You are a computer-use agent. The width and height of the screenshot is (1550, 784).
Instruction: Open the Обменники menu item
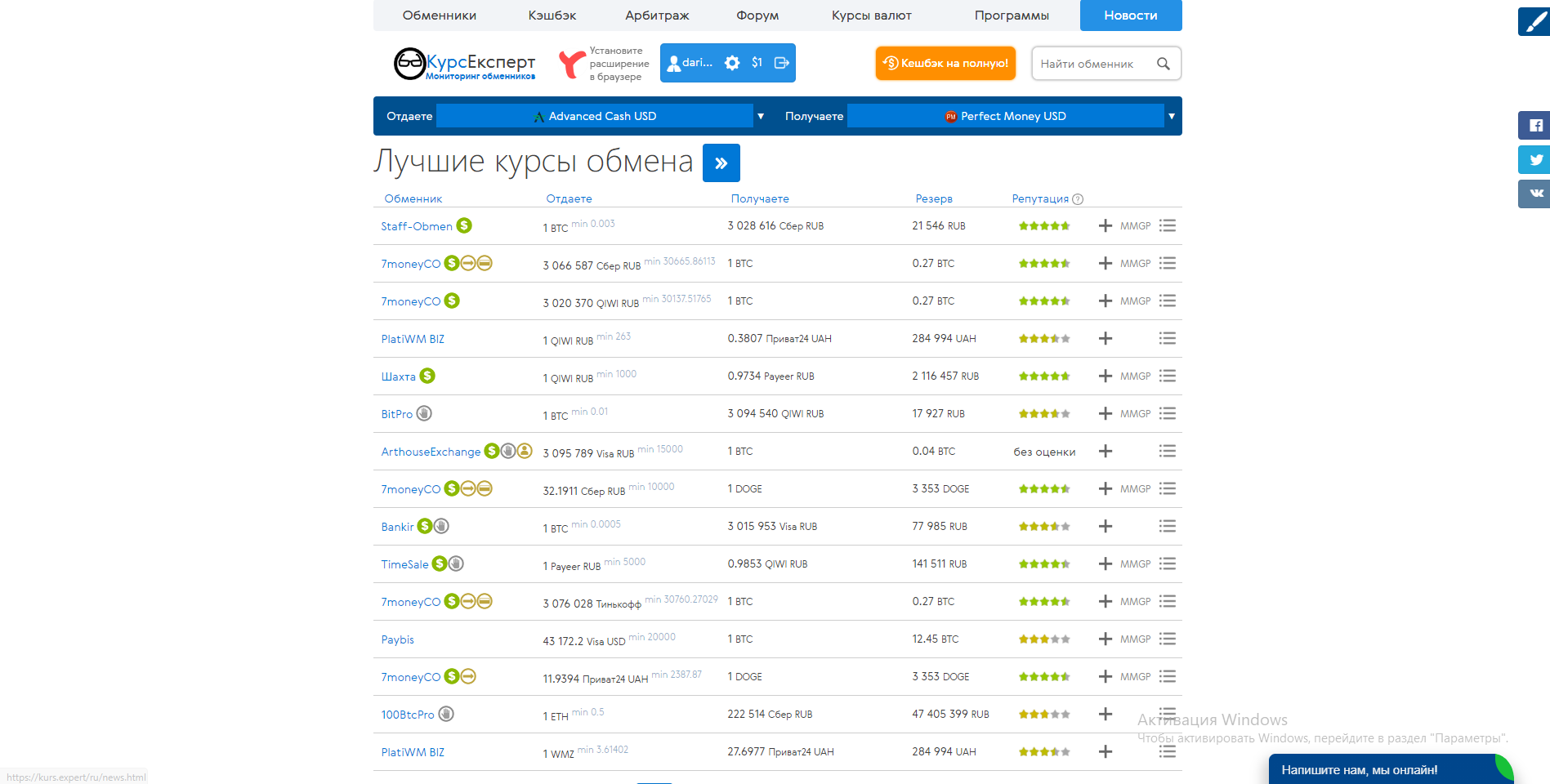click(x=439, y=16)
